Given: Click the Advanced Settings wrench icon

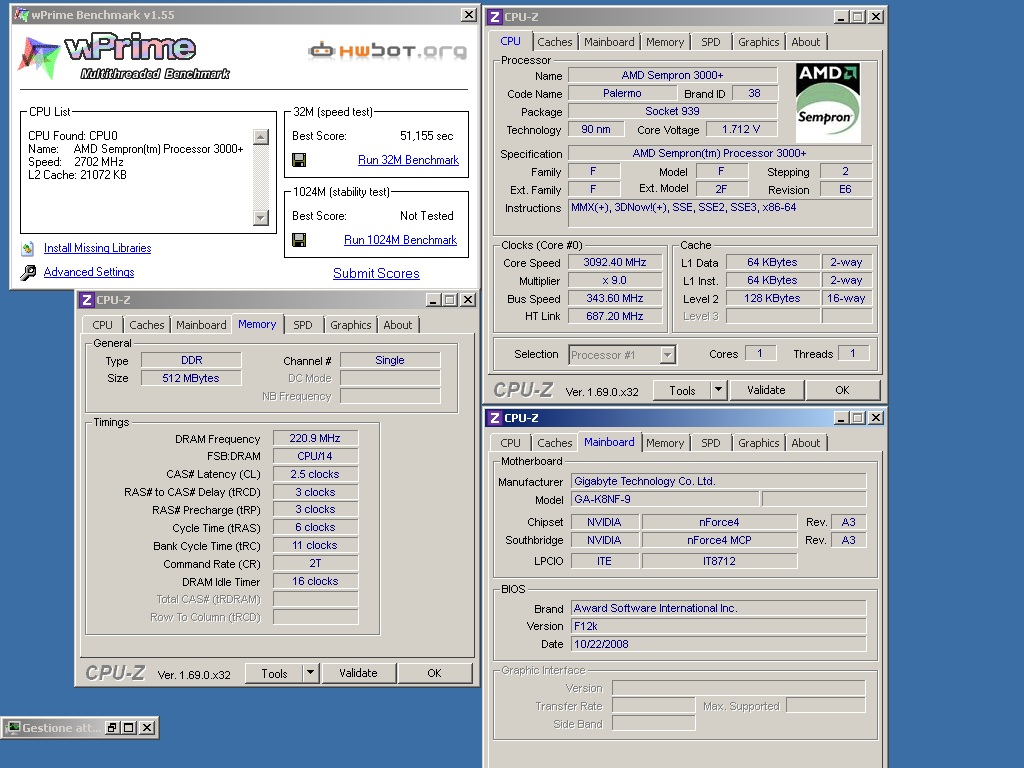Looking at the screenshot, I should (x=28, y=272).
